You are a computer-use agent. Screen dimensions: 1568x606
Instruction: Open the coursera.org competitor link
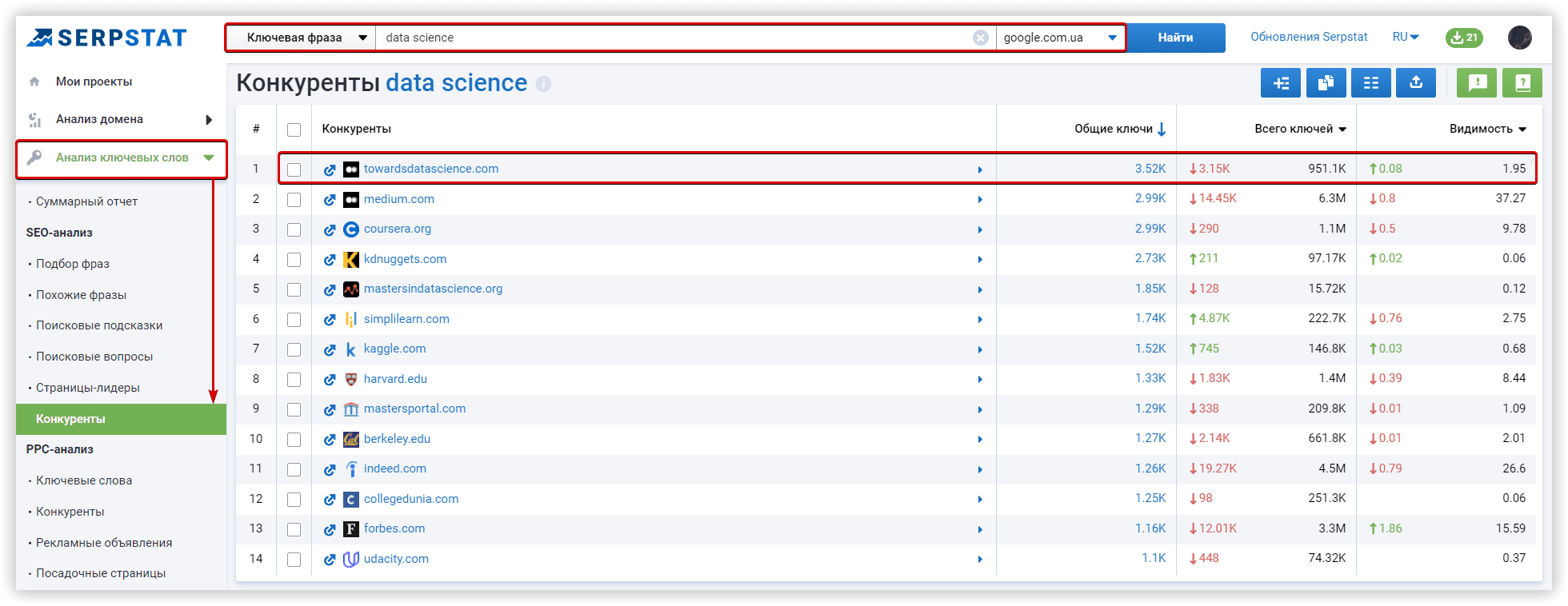397,229
